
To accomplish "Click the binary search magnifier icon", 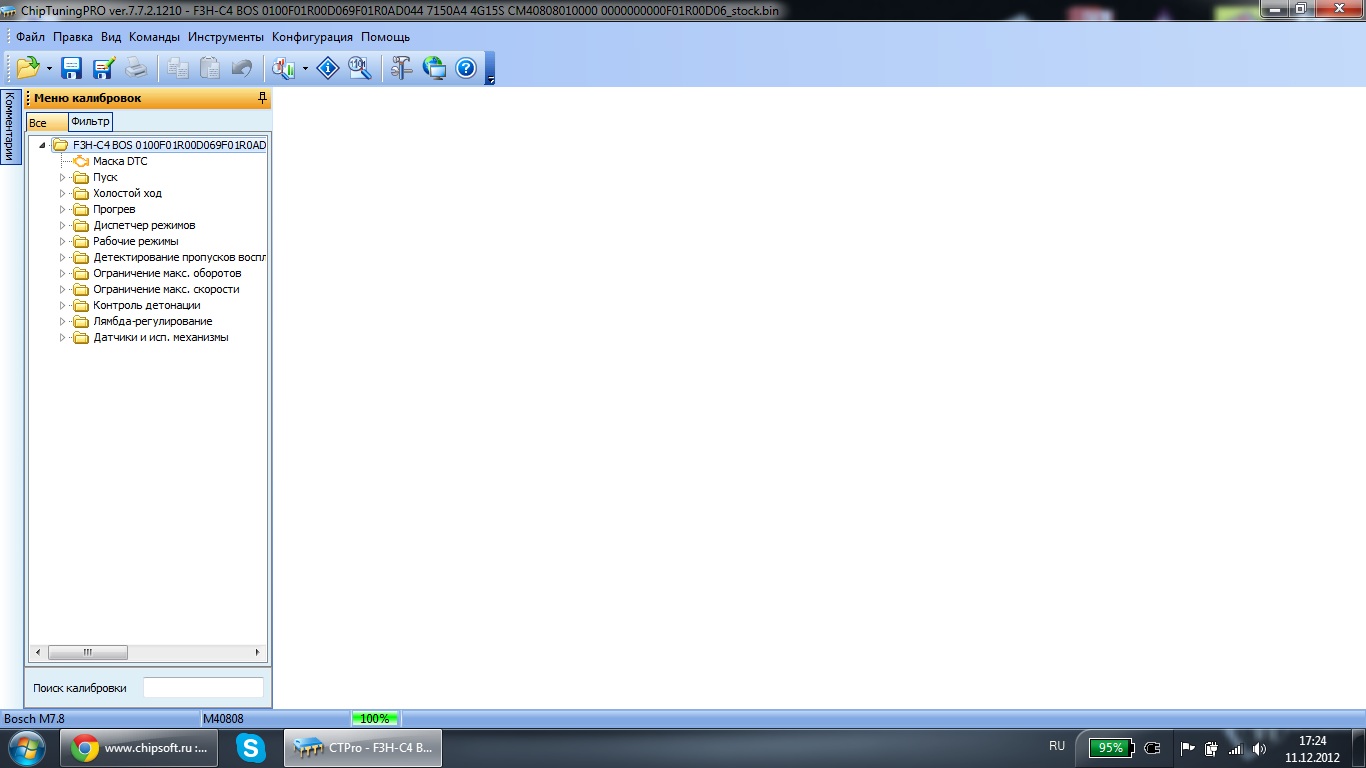I will (x=360, y=68).
